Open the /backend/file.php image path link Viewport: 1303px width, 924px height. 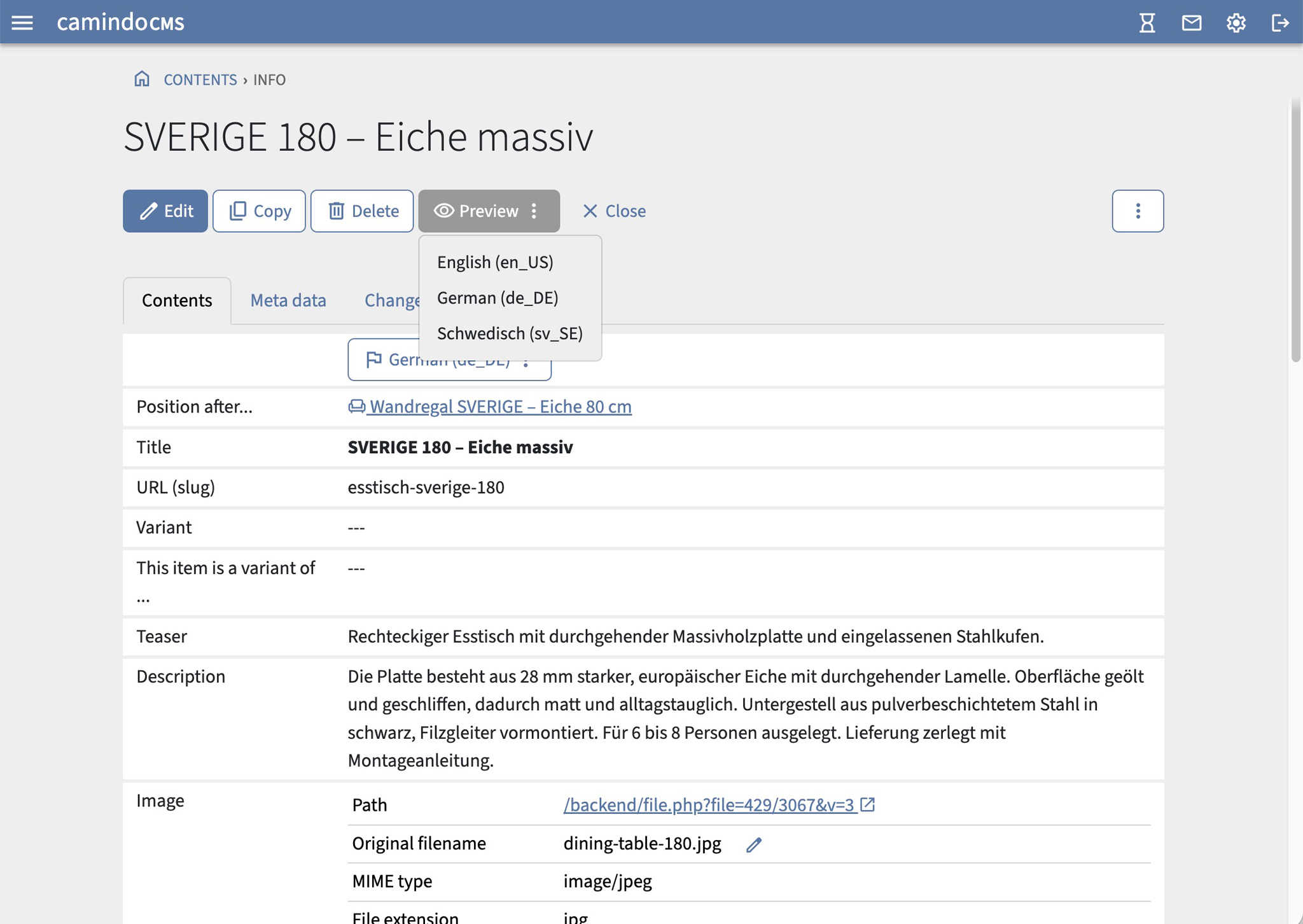710,805
